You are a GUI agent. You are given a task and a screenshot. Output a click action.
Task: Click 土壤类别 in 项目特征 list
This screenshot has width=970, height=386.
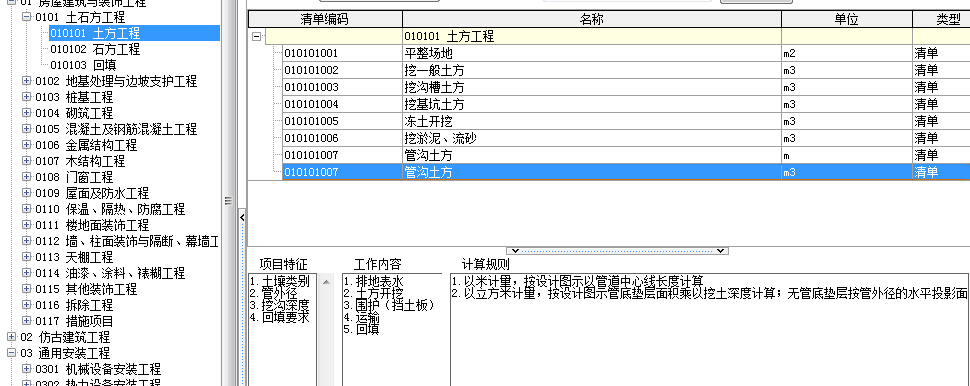tap(280, 281)
